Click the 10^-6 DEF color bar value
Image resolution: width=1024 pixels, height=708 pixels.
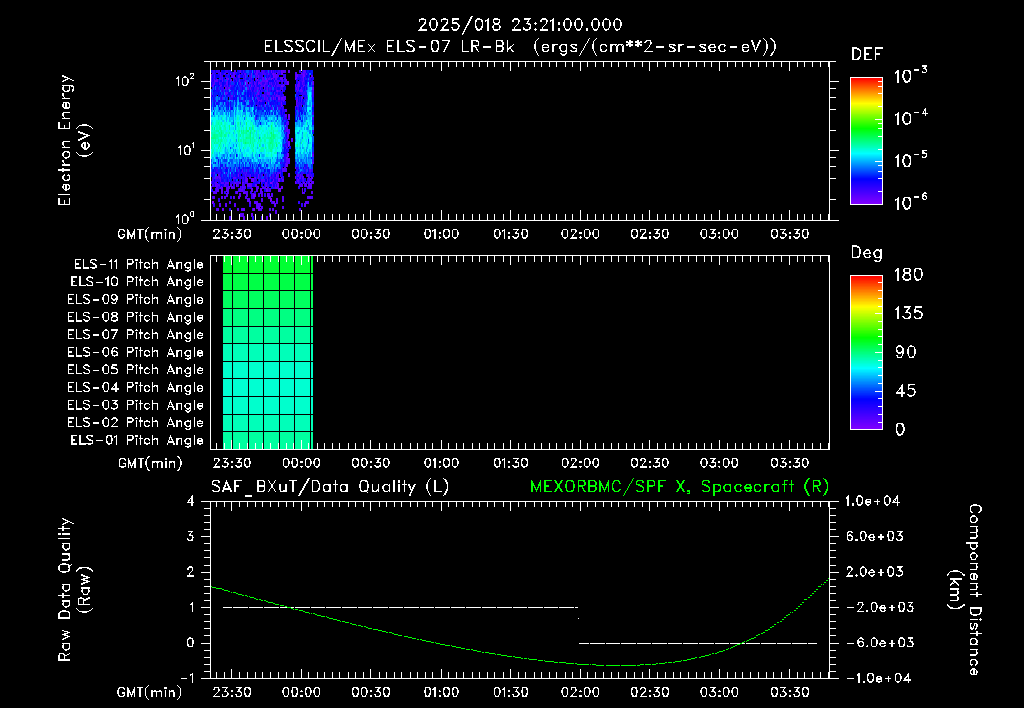(x=911, y=202)
